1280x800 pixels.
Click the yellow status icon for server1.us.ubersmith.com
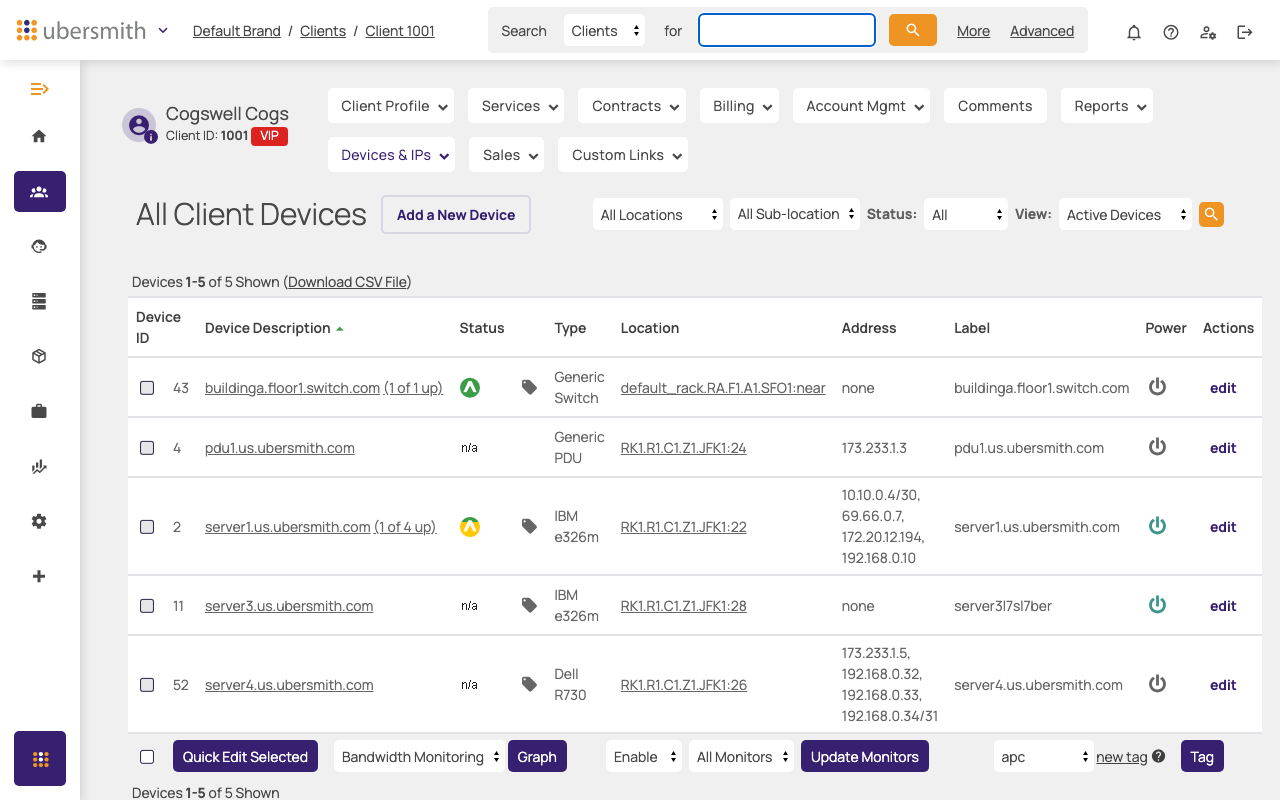coord(470,526)
